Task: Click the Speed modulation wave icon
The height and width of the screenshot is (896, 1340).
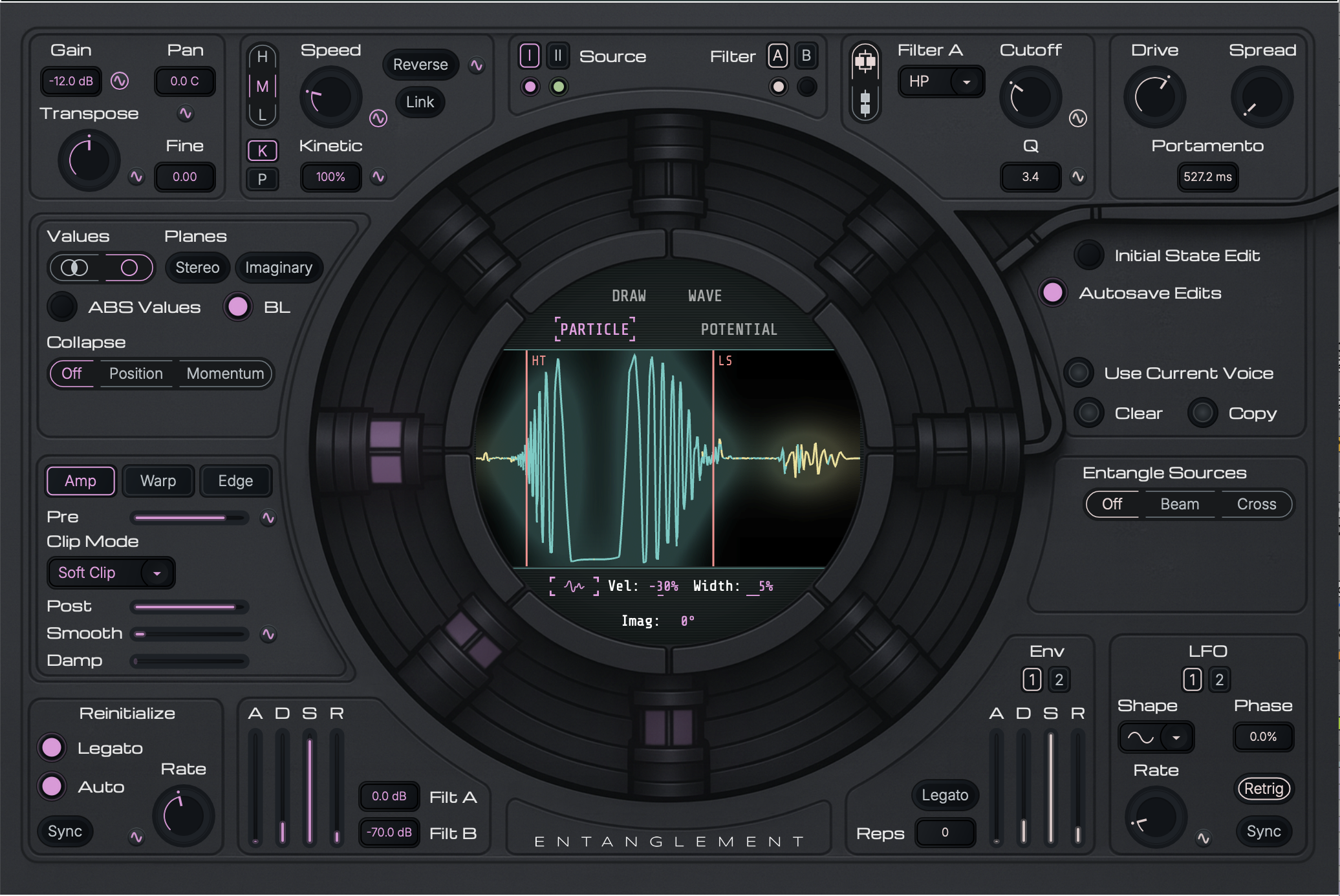Action: tap(378, 118)
